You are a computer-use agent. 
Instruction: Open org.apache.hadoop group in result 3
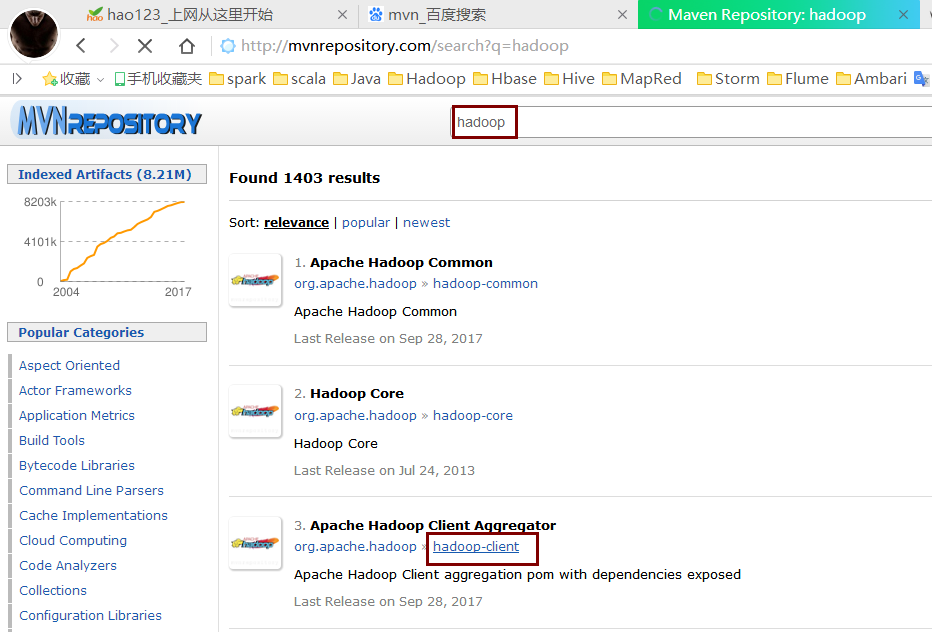coord(355,546)
